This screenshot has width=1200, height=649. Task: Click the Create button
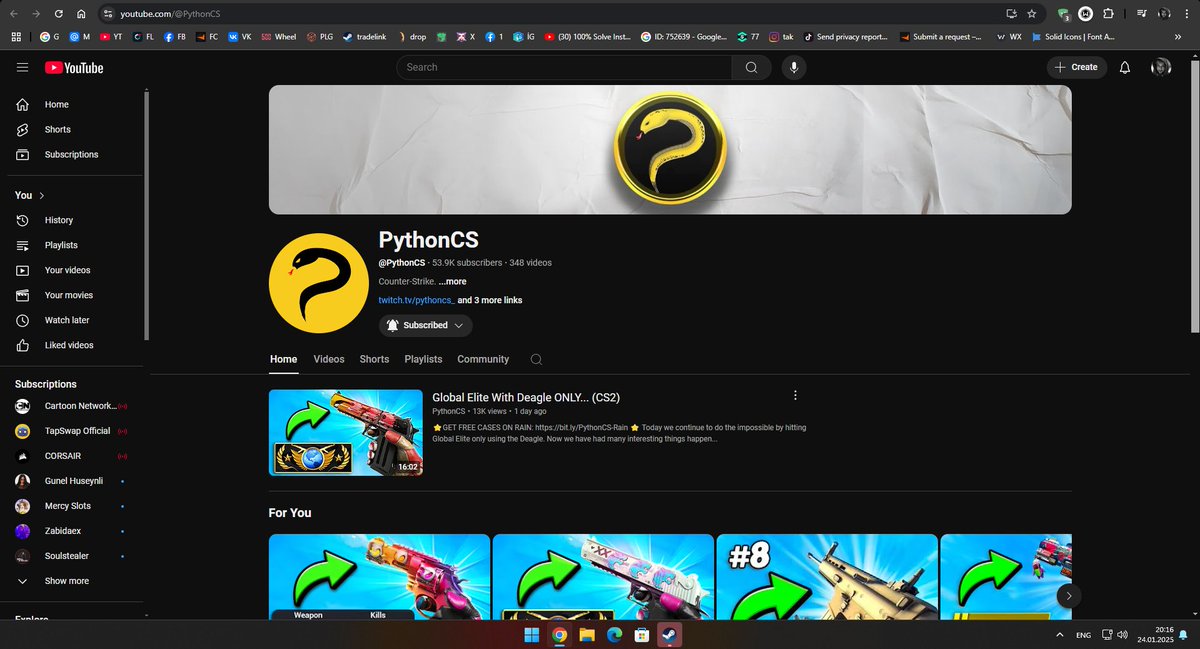click(1077, 67)
